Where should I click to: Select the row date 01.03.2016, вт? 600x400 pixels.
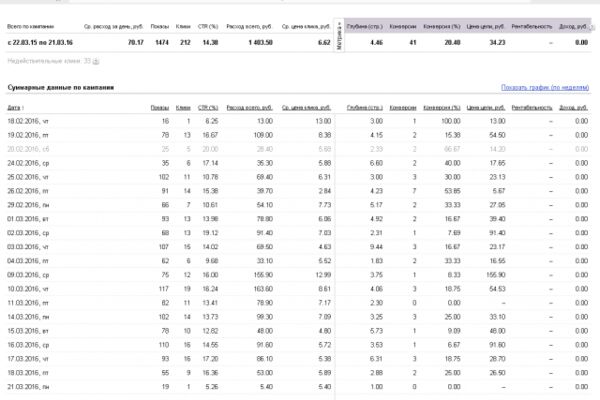point(28,219)
